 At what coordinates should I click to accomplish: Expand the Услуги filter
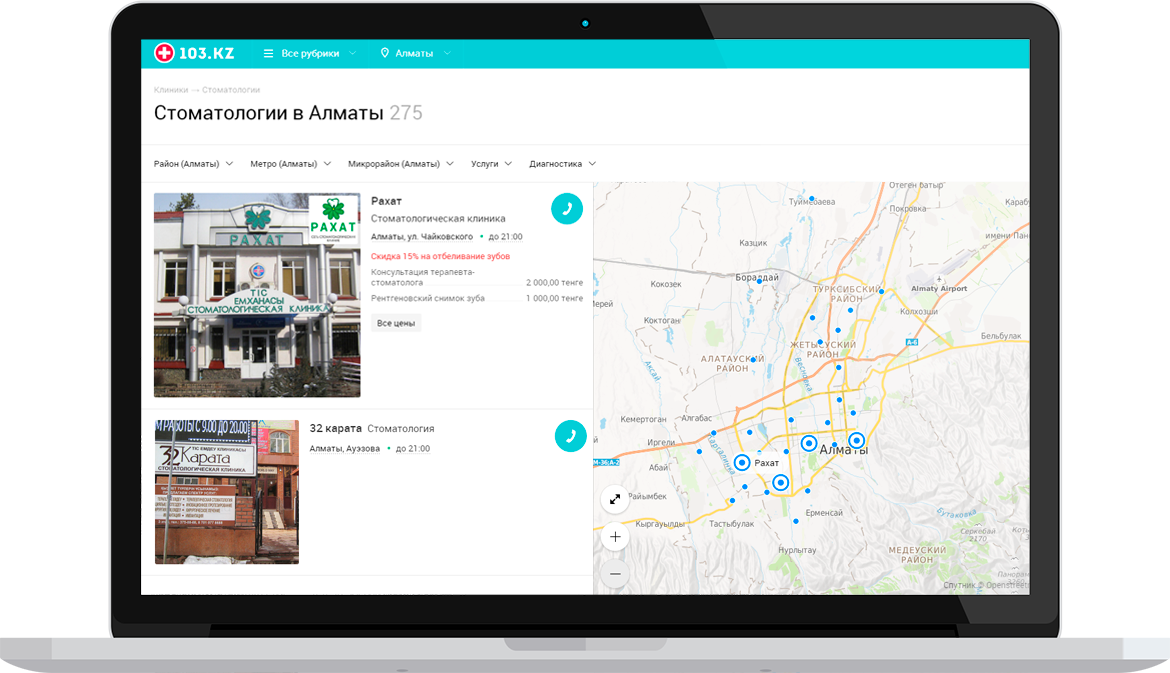click(x=491, y=164)
